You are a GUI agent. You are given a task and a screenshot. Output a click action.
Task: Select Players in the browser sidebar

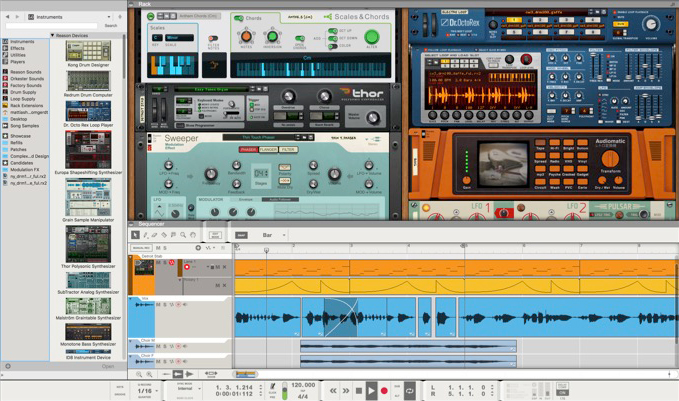coord(17,62)
